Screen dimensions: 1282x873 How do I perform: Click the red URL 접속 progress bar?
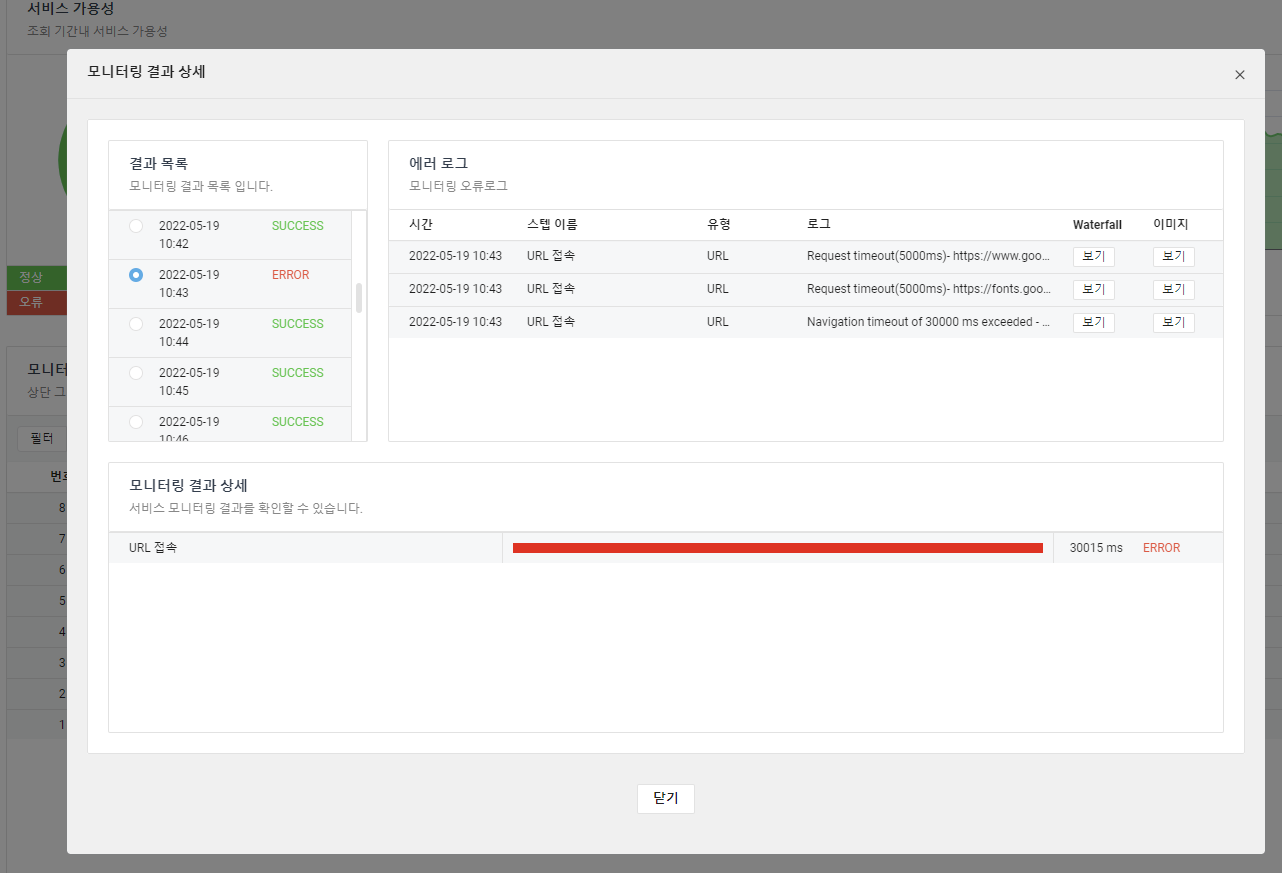(778, 547)
